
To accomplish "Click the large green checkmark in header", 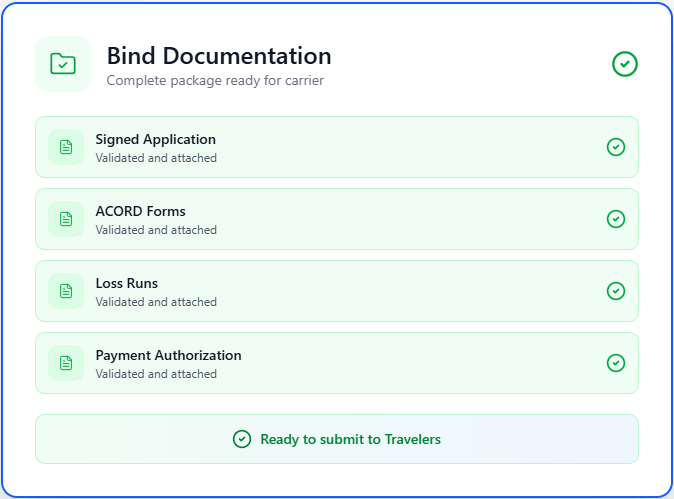I will (625, 64).
